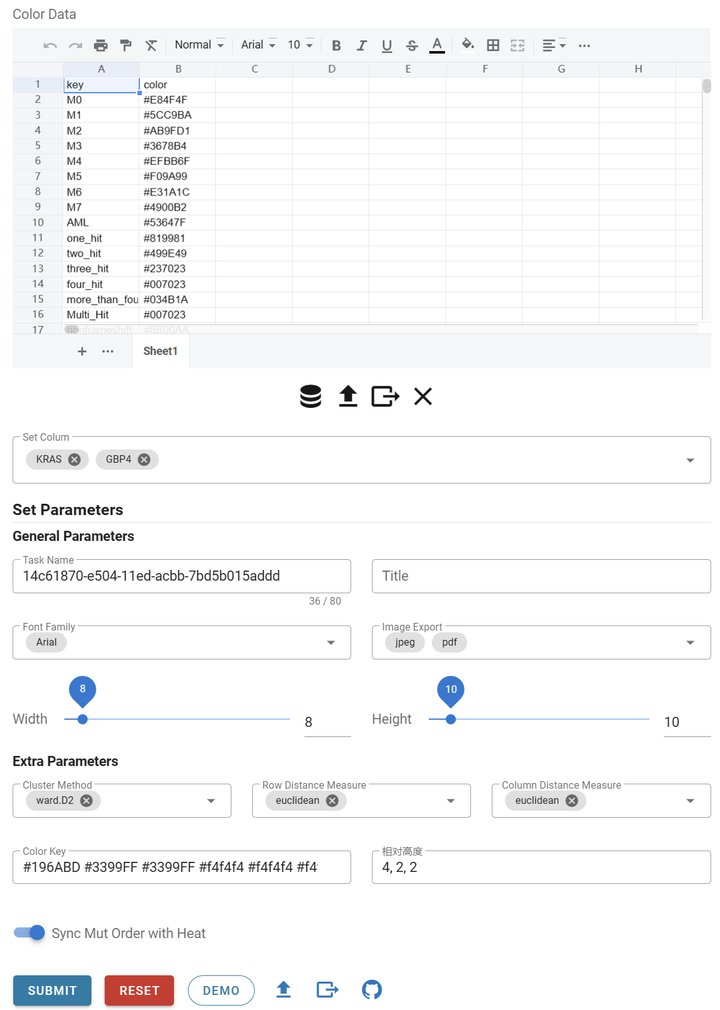Viewport: 720px width, 1010px height.
Task: Toggle Sync Mut Order with Heat switch
Action: coord(30,933)
